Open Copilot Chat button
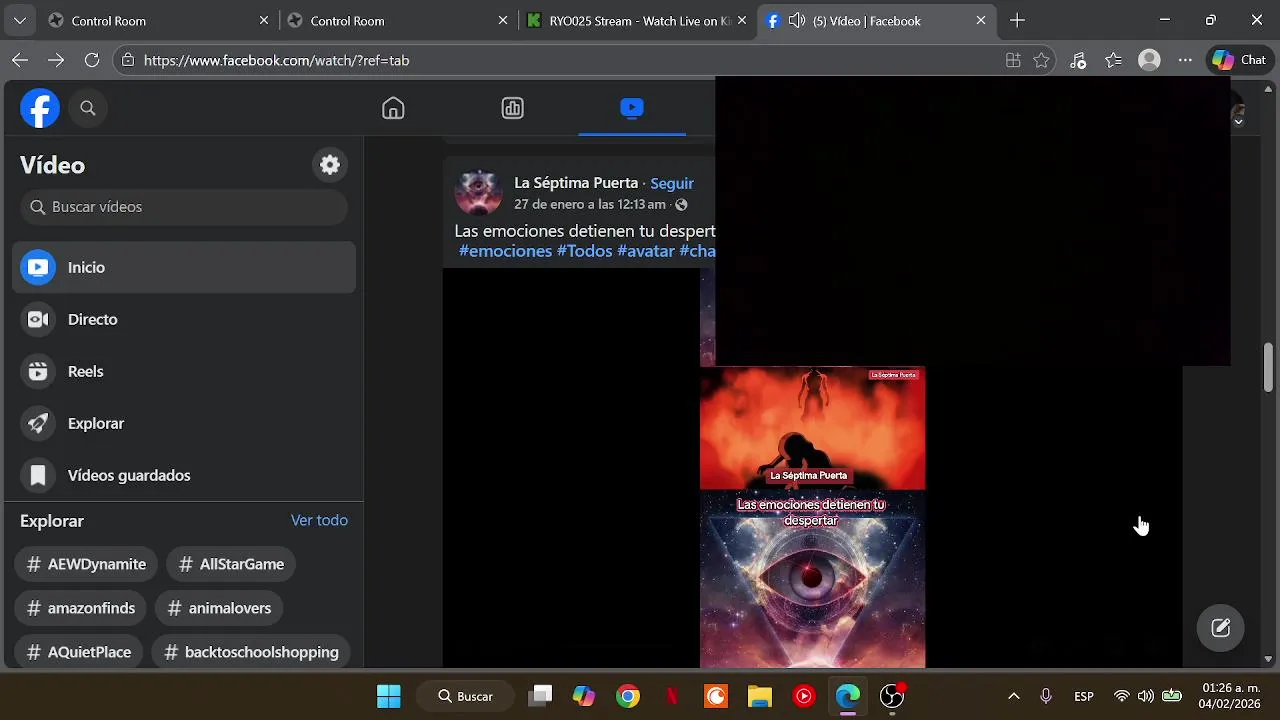This screenshot has width=1280, height=720. pyautogui.click(x=1240, y=60)
